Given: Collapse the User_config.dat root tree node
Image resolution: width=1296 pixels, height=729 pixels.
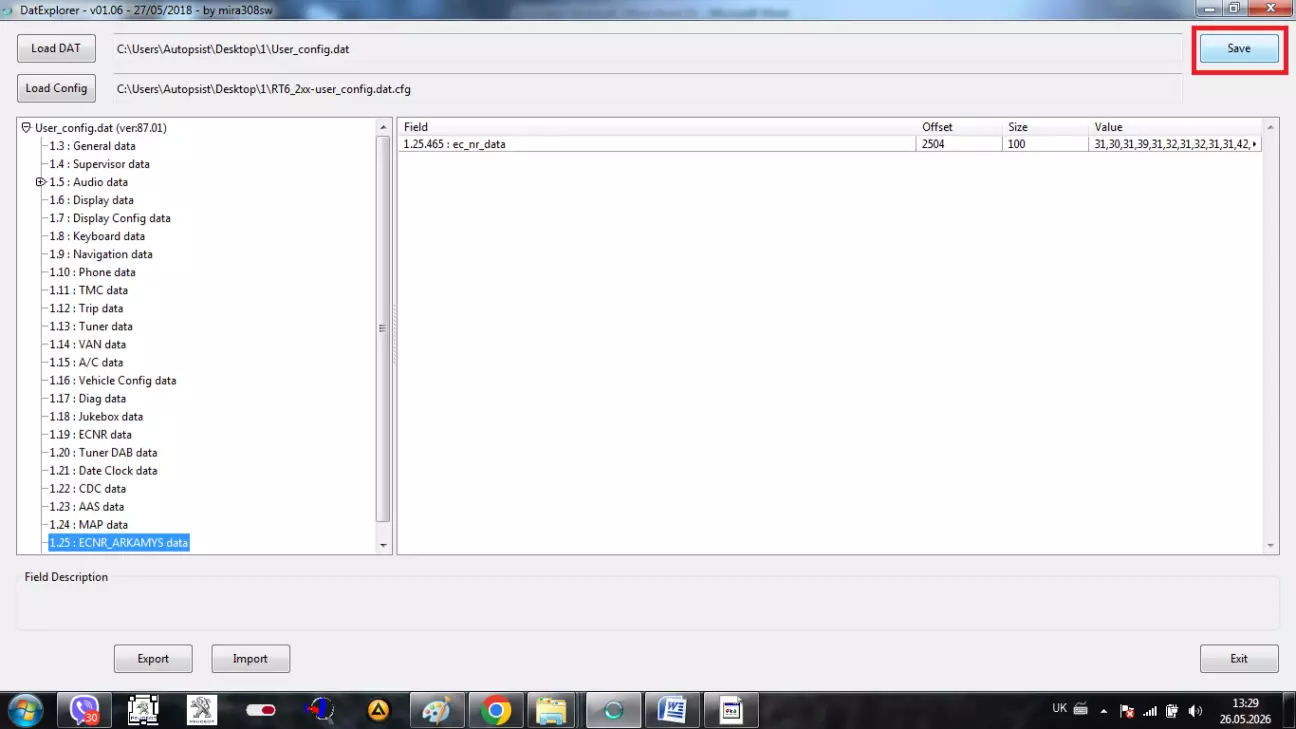Looking at the screenshot, I should (x=26, y=128).
